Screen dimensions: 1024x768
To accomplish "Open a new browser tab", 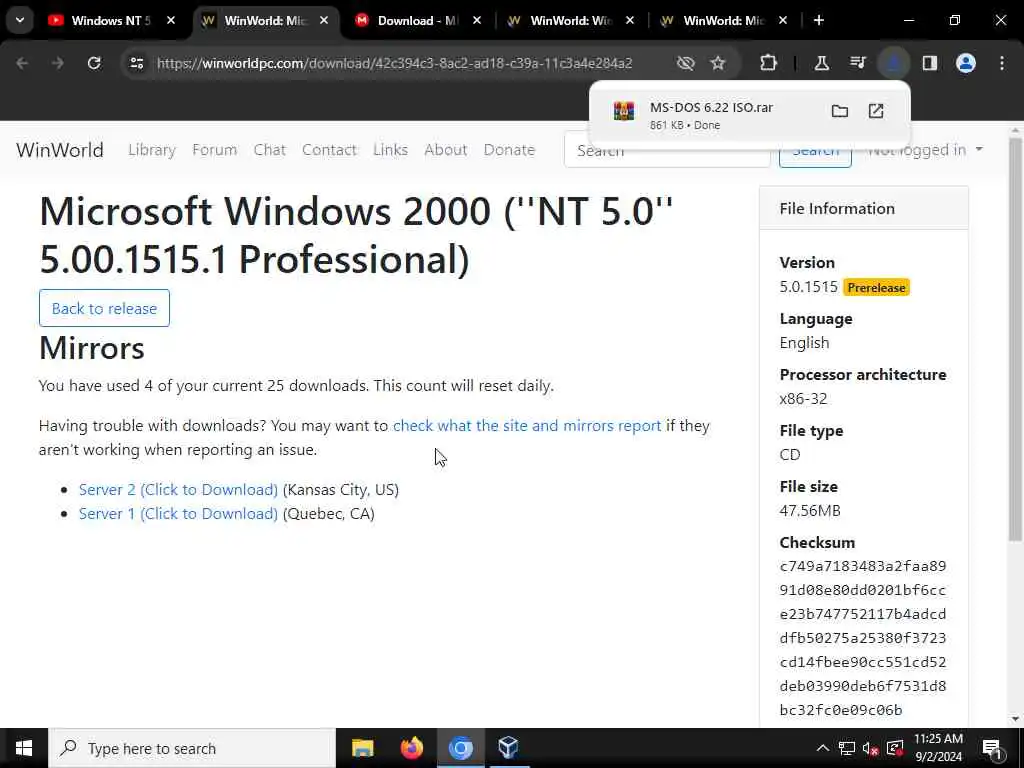I will 818,20.
